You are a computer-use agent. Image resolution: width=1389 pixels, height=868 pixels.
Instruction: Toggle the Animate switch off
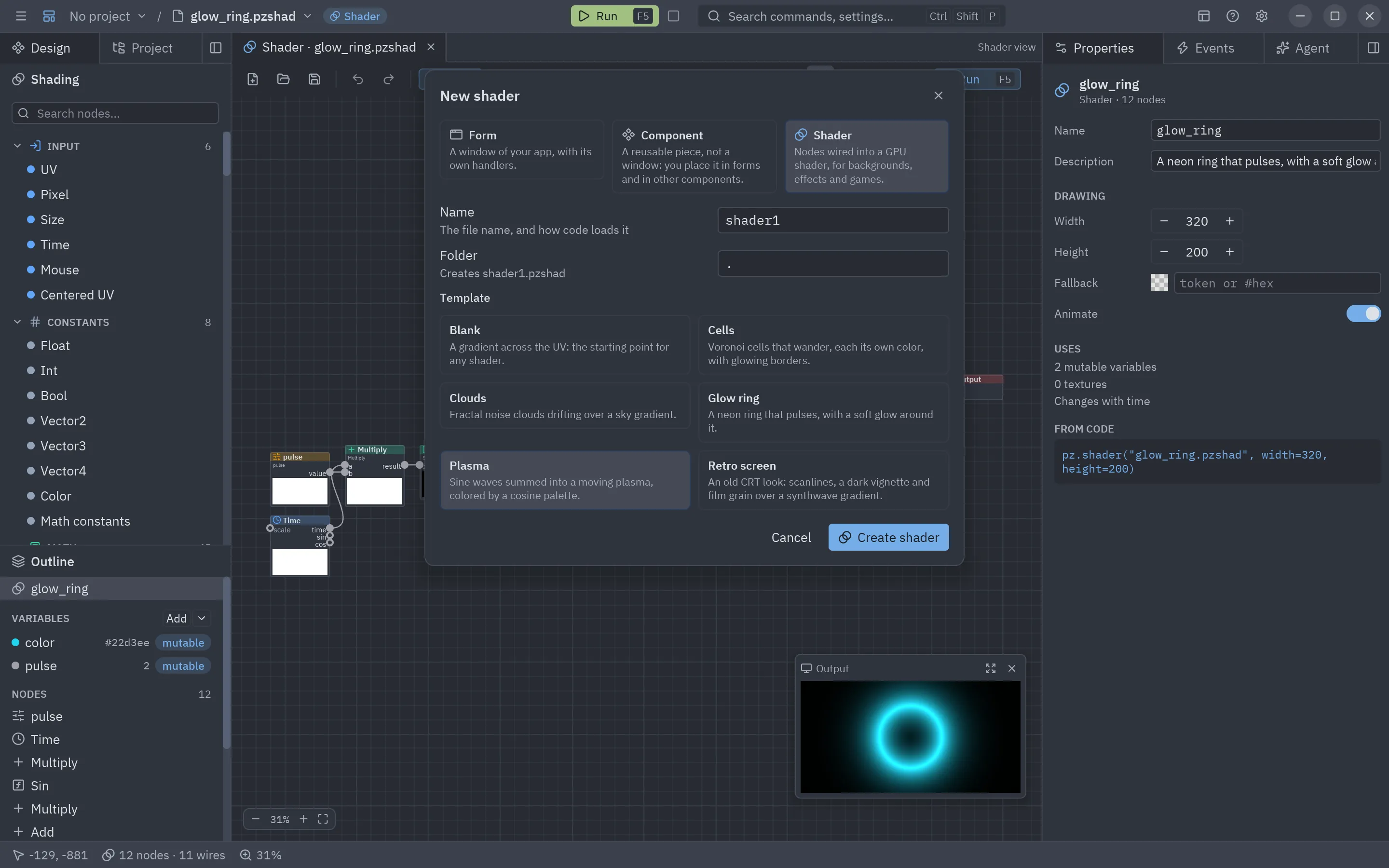coord(1363,314)
